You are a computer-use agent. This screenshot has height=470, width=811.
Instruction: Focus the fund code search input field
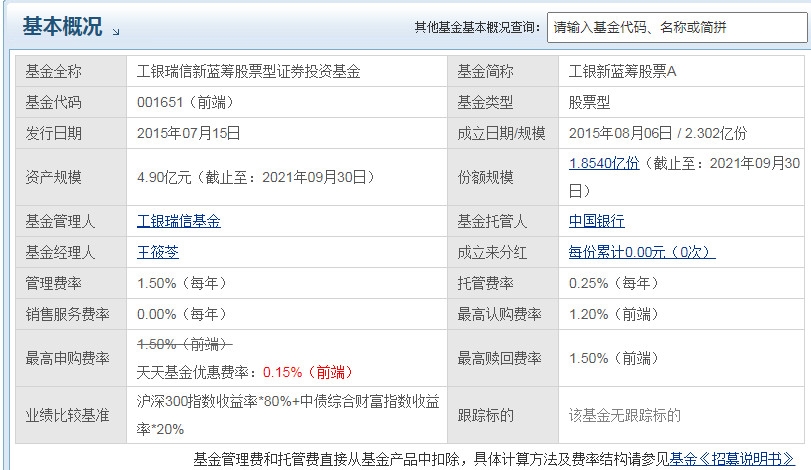click(677, 27)
